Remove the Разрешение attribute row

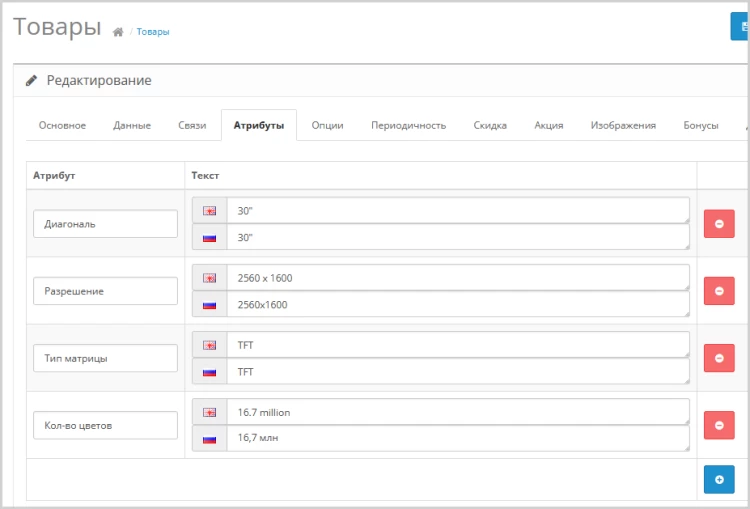(719, 291)
